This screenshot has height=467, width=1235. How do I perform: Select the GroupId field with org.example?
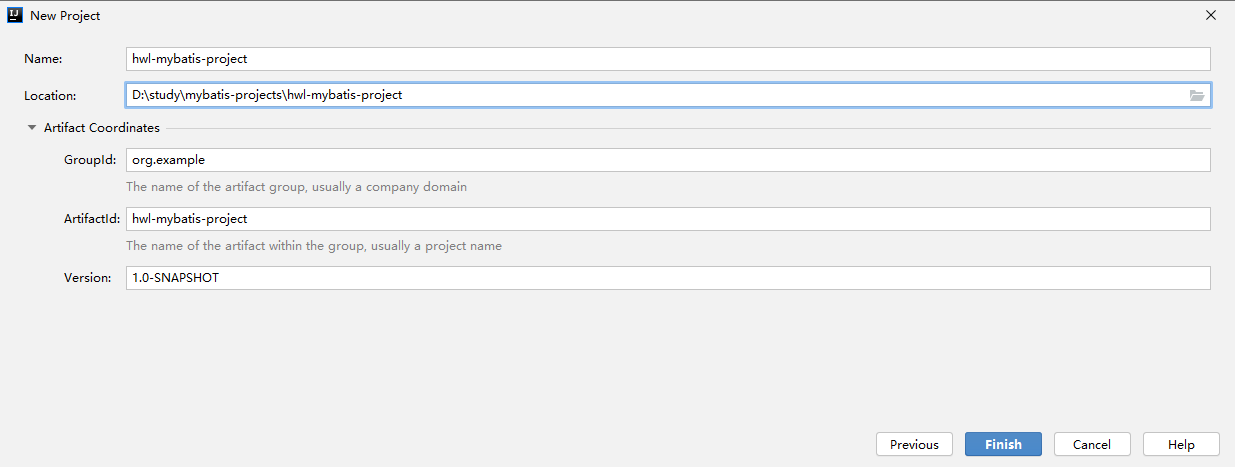click(668, 160)
